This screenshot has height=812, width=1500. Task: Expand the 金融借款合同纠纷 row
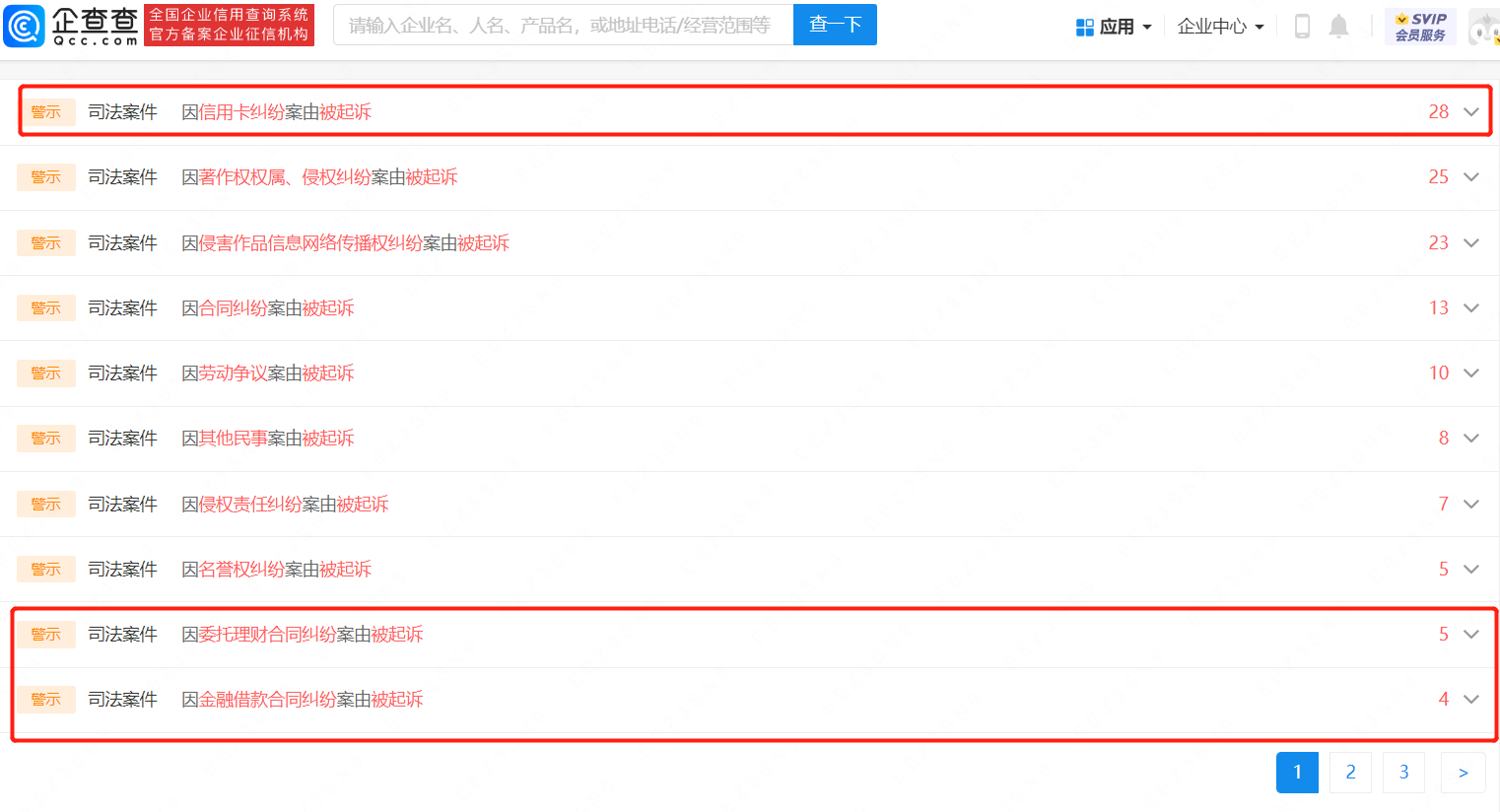point(1470,700)
